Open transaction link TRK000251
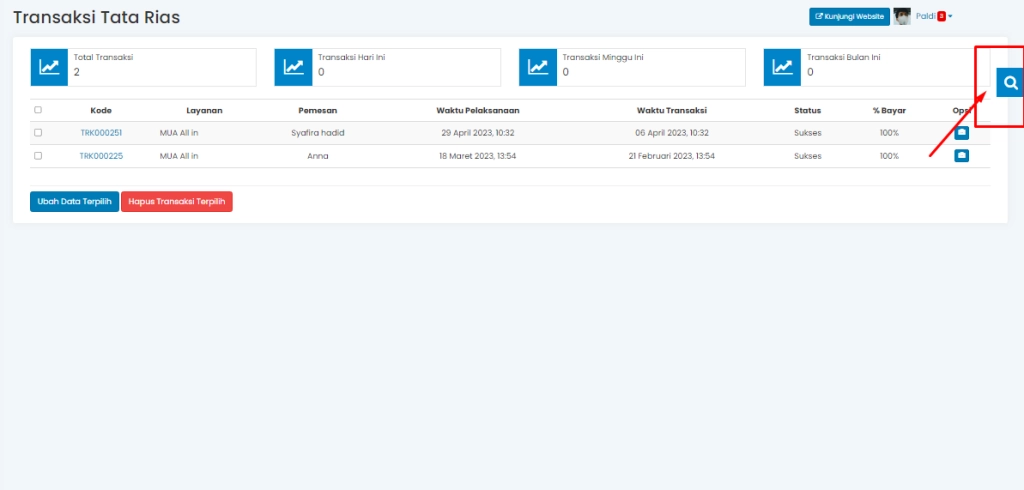This screenshot has width=1024, height=490. tap(101, 132)
